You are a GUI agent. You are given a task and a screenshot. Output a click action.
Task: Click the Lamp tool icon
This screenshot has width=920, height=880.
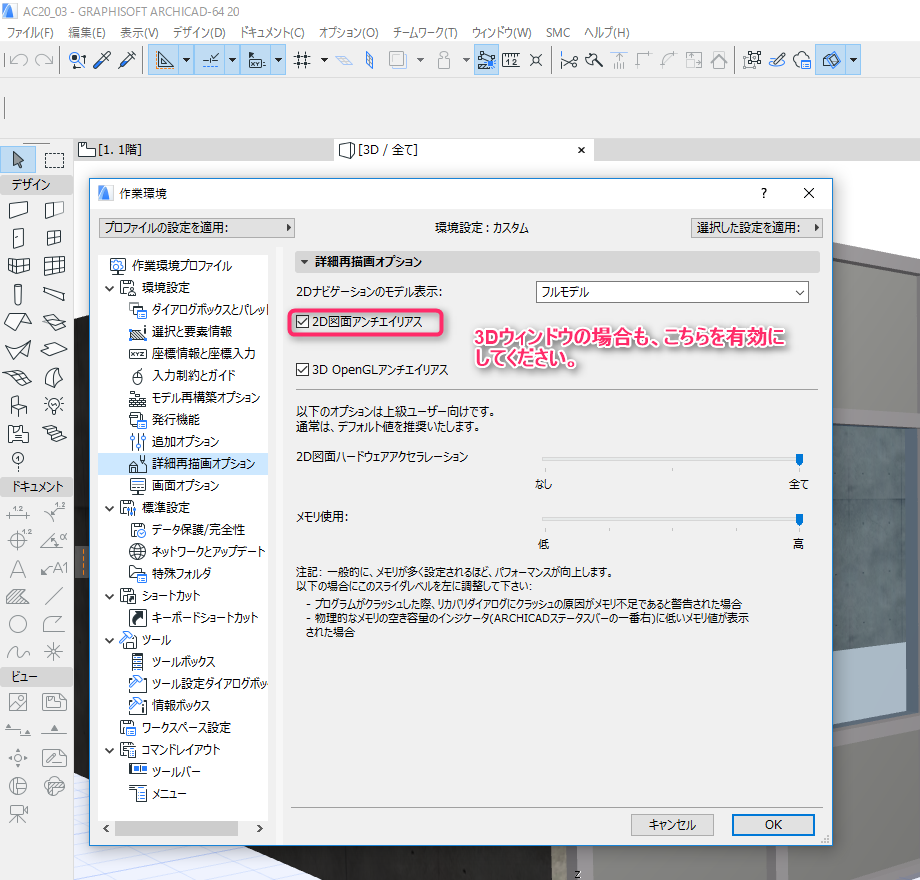click(x=54, y=405)
